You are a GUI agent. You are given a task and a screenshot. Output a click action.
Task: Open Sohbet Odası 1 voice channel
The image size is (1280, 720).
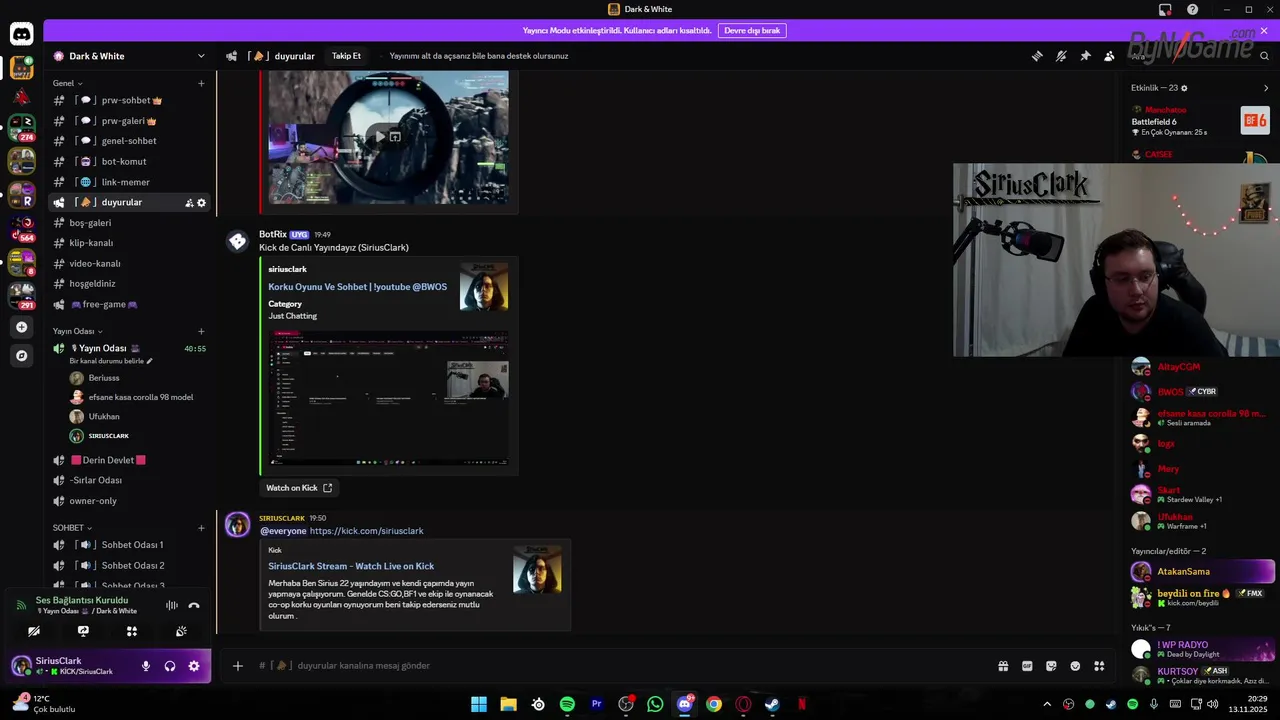[130, 545]
